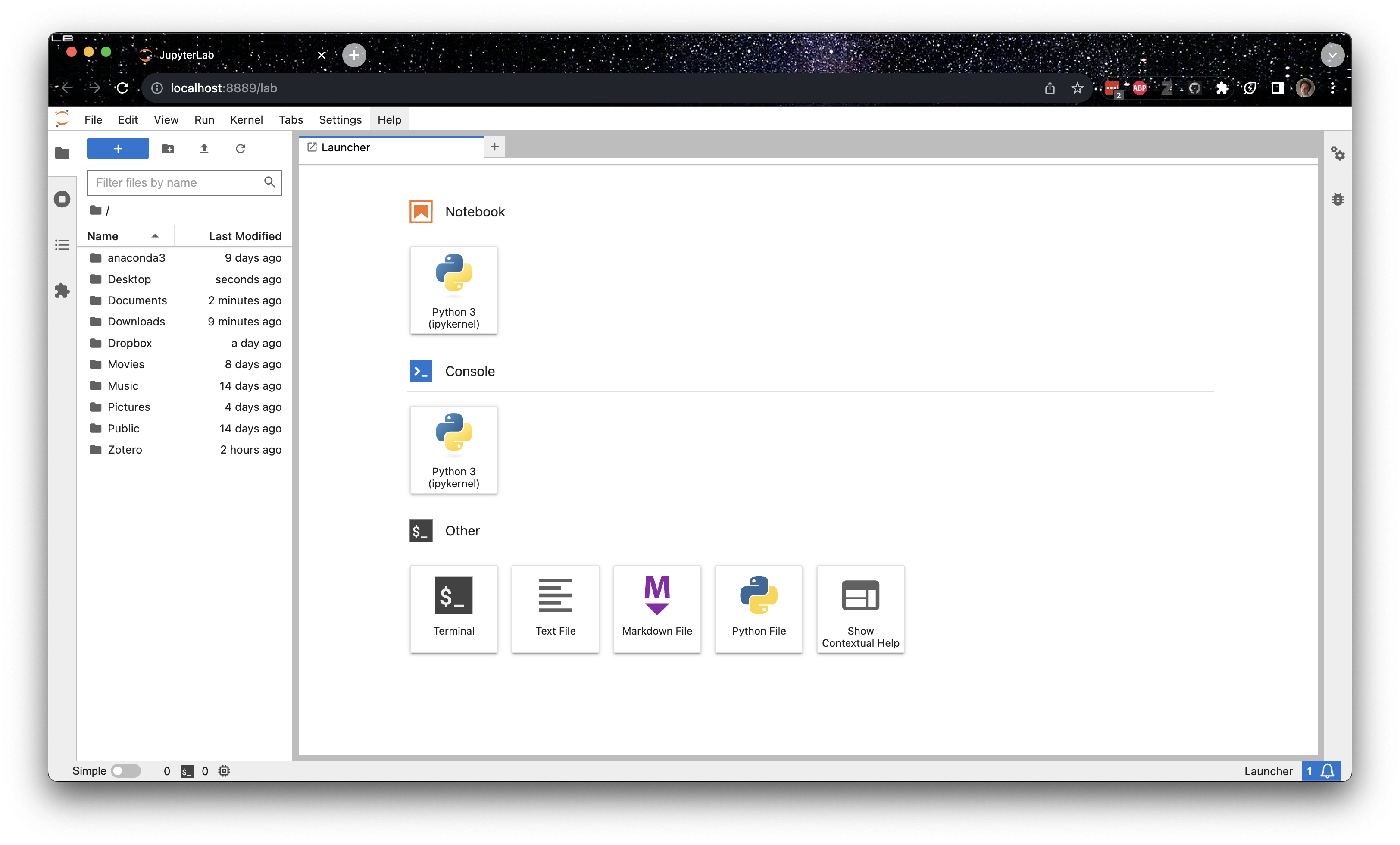Toggle Simple interface mode
Image resolution: width=1400 pixels, height=845 pixels.
click(x=126, y=771)
